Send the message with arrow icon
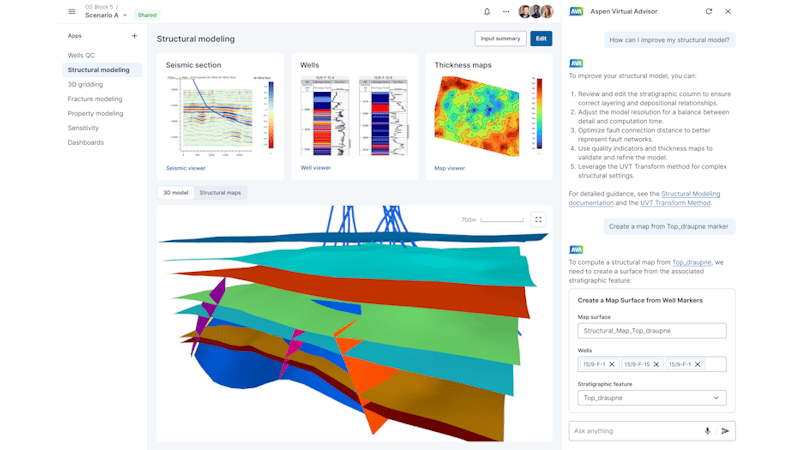 [x=726, y=431]
